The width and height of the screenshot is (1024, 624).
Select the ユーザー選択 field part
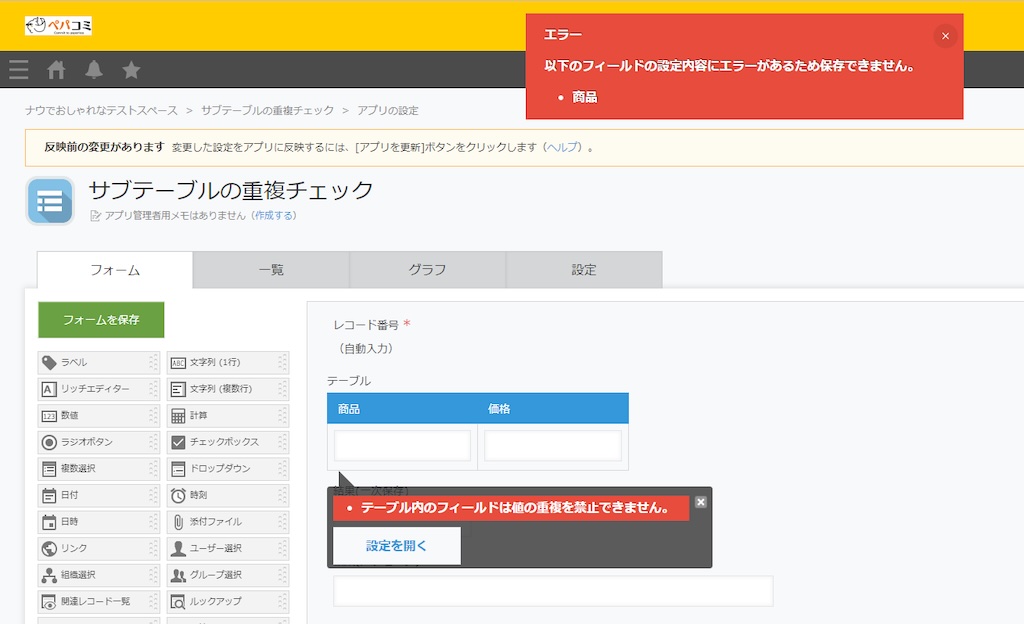pyautogui.click(x=227, y=548)
